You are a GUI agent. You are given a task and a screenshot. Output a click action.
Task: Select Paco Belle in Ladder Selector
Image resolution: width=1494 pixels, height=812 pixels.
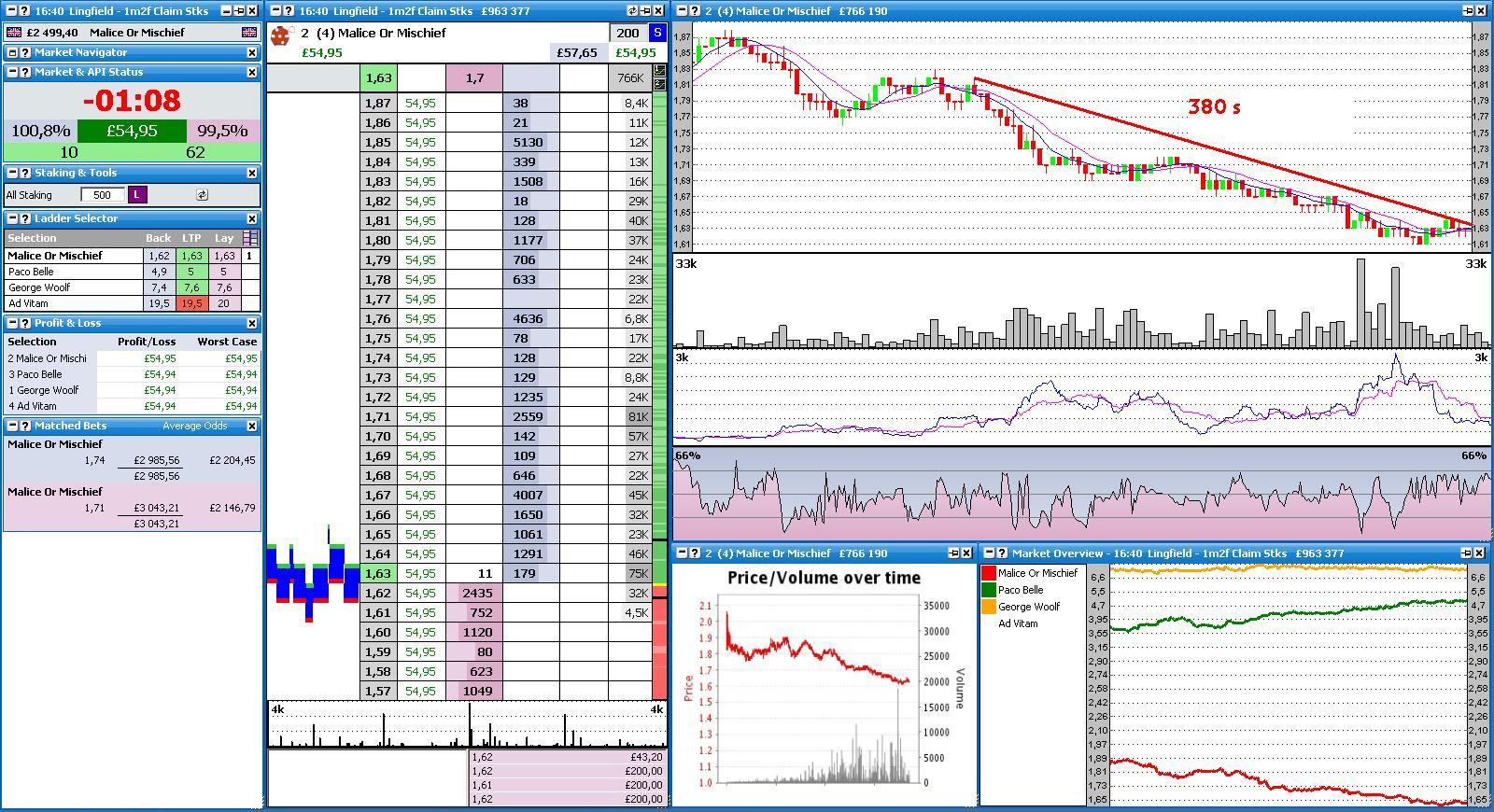[x=74, y=272]
